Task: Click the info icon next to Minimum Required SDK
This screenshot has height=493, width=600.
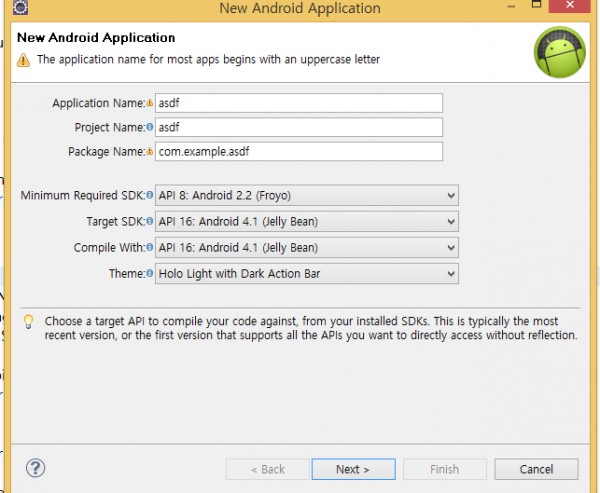Action: click(x=150, y=195)
